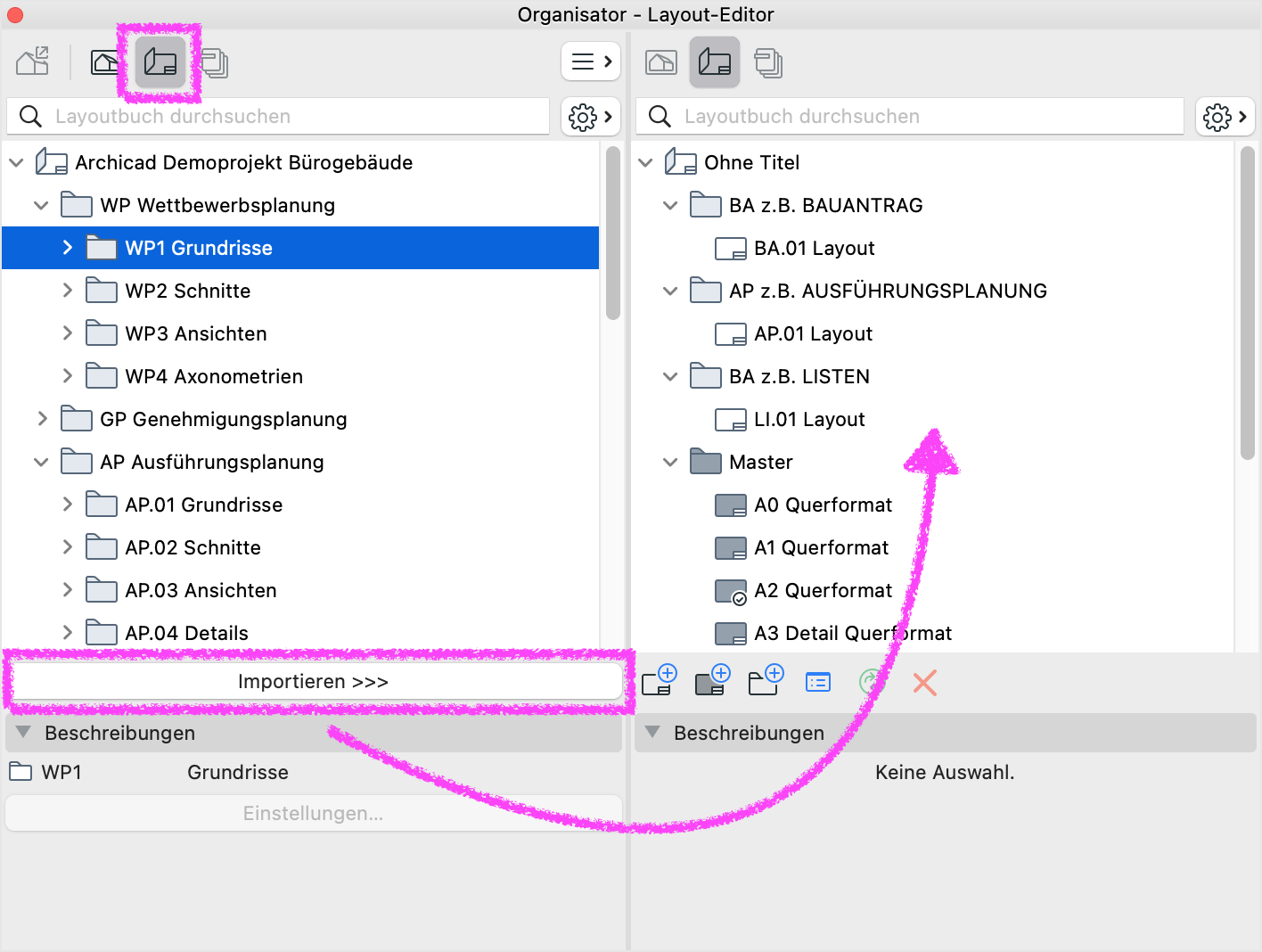Select AP.04 Details tree row
The width and height of the screenshot is (1262, 952).
click(x=300, y=633)
